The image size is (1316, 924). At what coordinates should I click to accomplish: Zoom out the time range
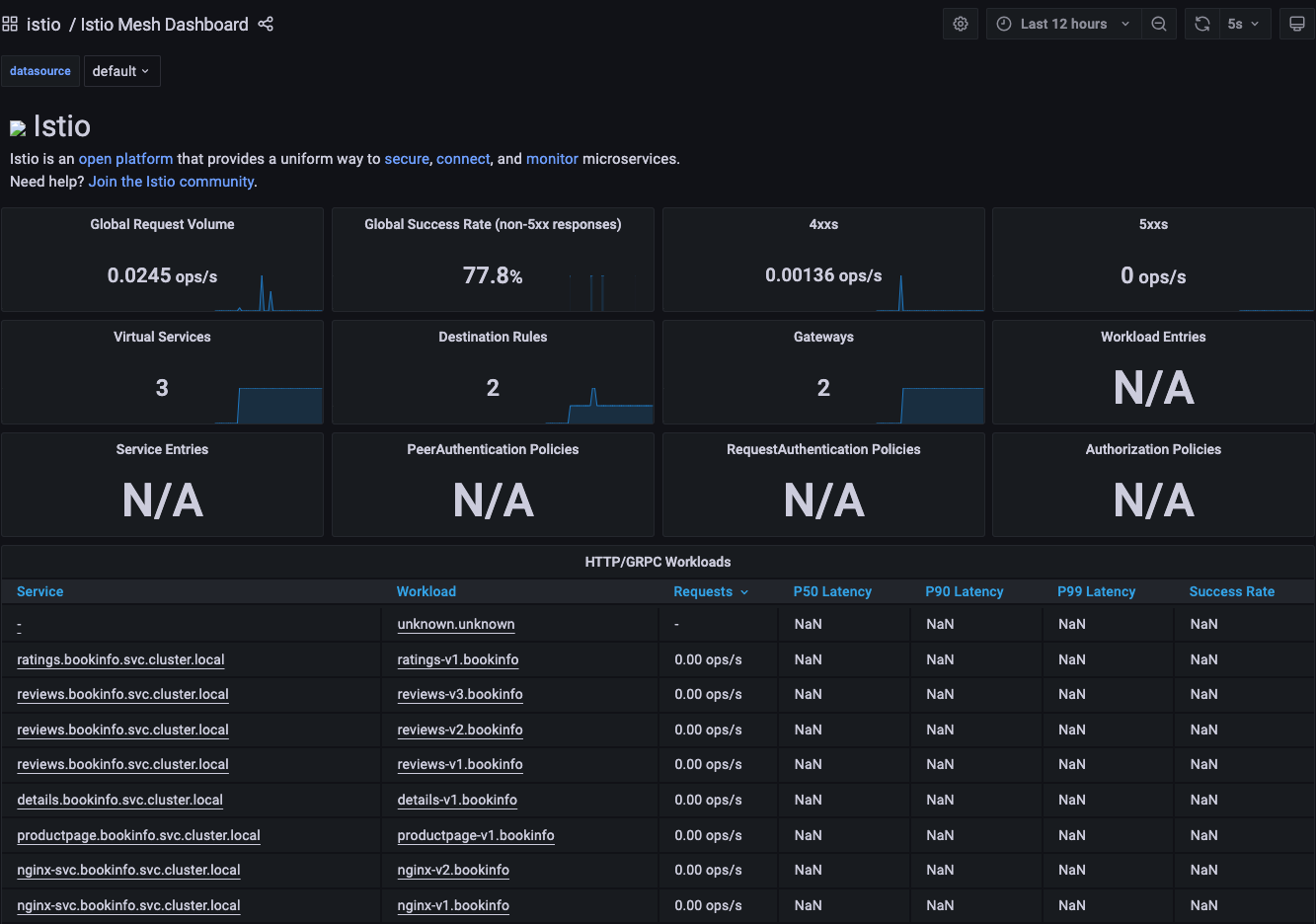(x=1159, y=24)
